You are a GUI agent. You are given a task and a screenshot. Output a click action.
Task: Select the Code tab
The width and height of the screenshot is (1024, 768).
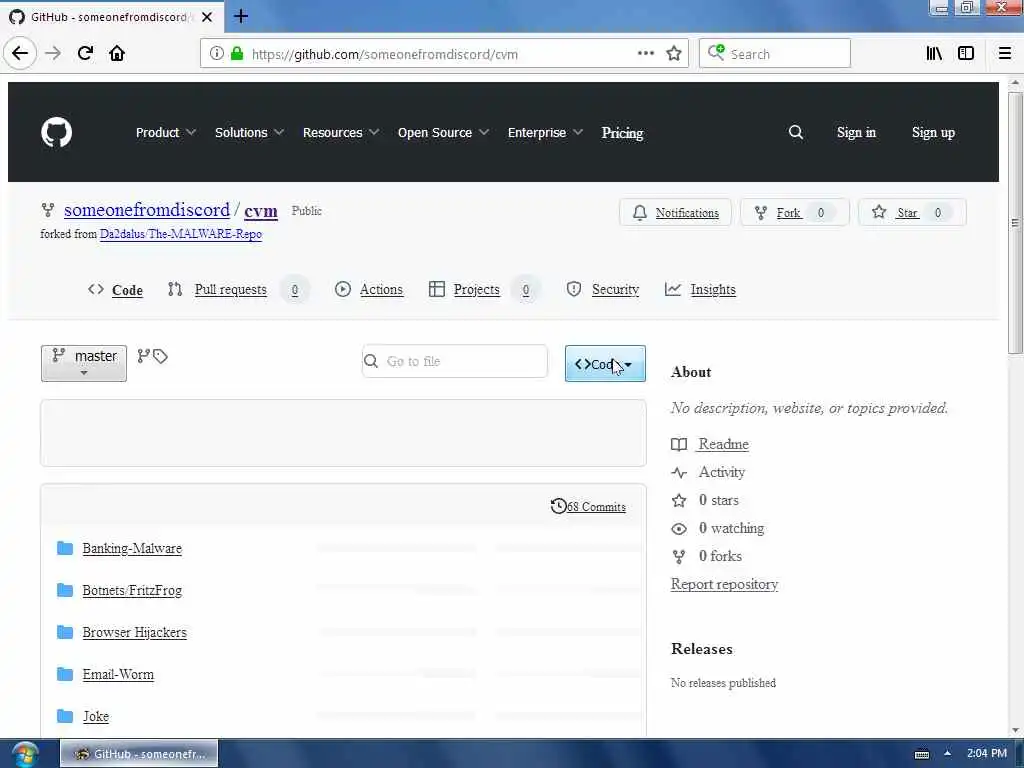coord(116,290)
